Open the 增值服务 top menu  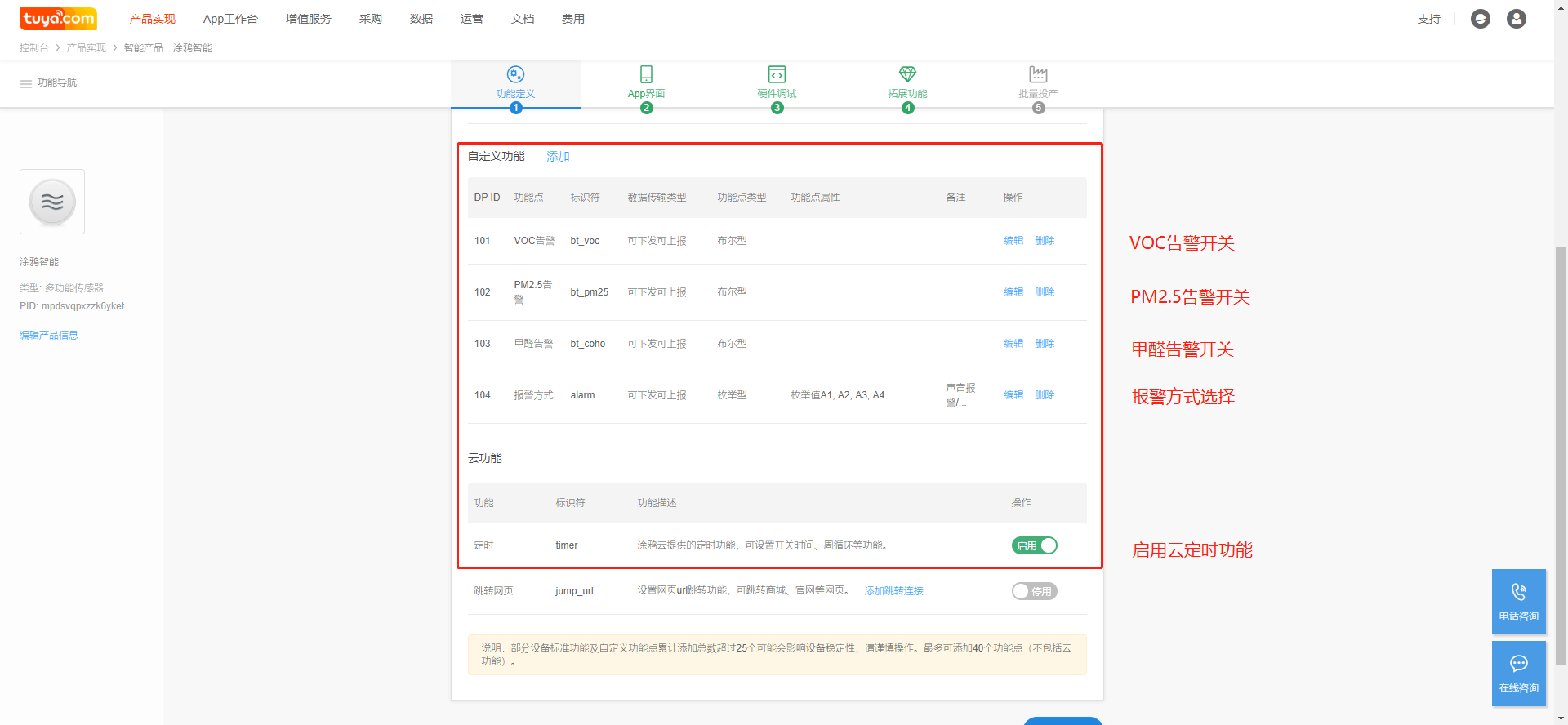pos(309,19)
